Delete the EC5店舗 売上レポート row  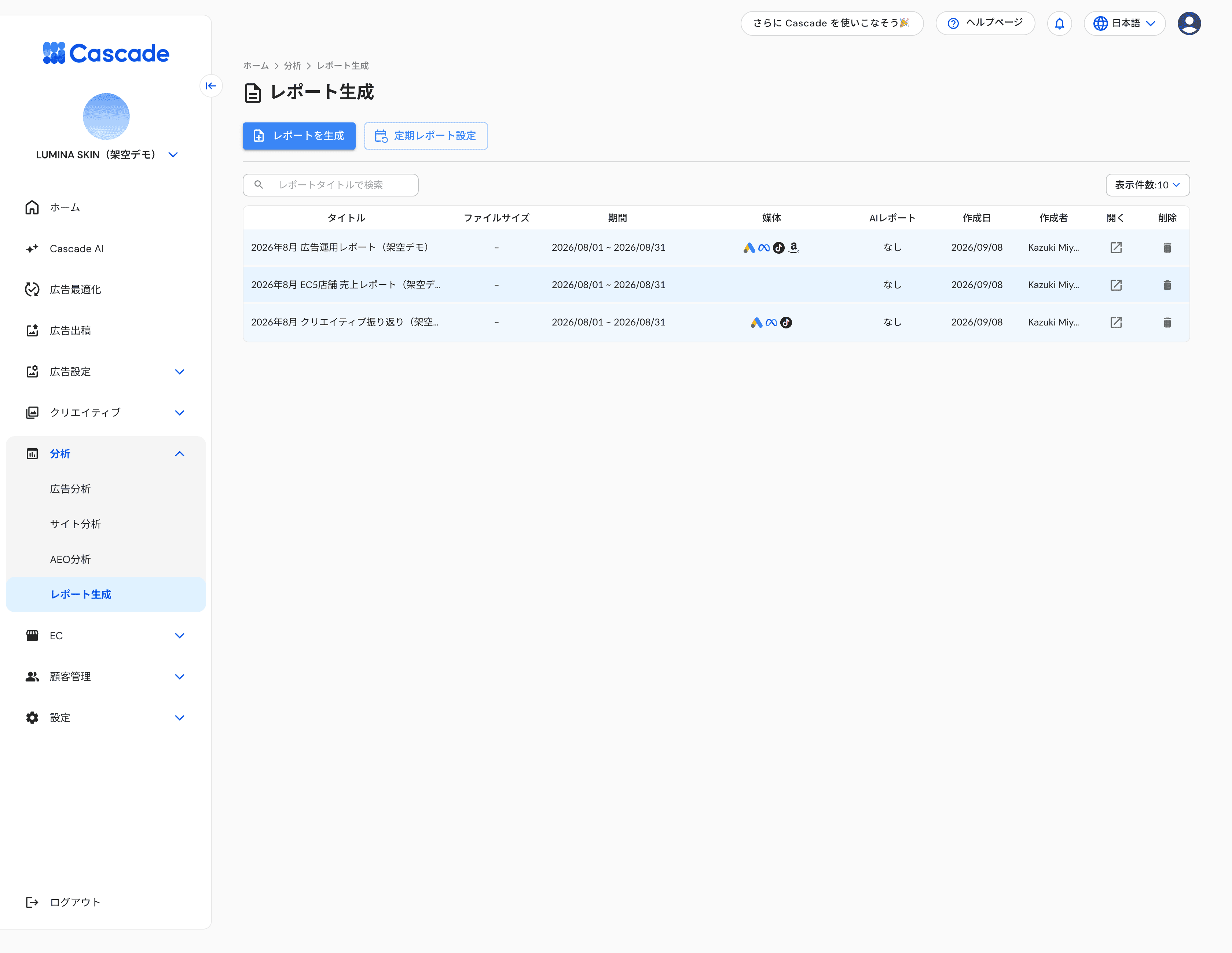1167,285
